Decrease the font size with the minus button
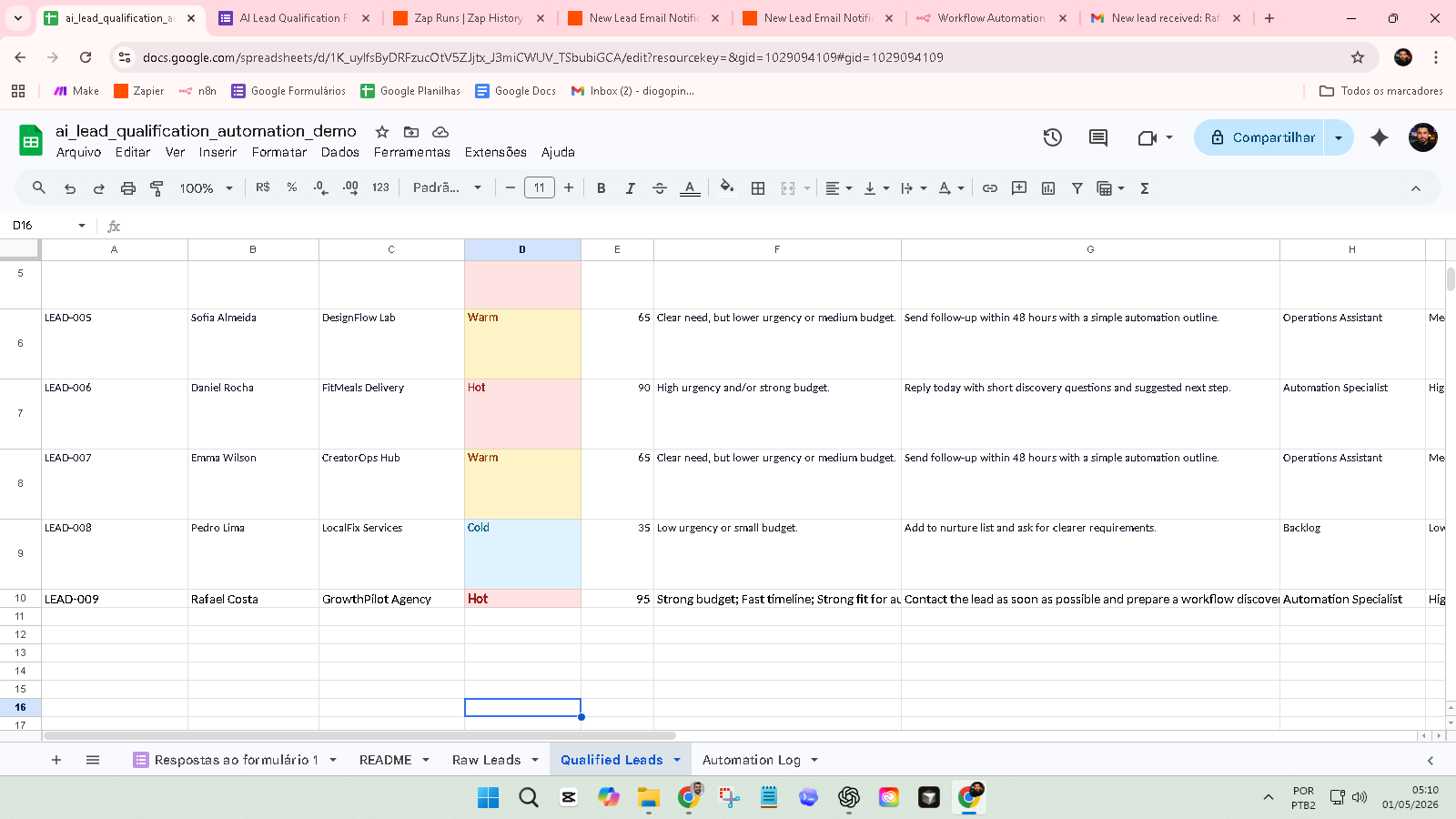Viewport: 1456px width, 819px height. click(511, 188)
